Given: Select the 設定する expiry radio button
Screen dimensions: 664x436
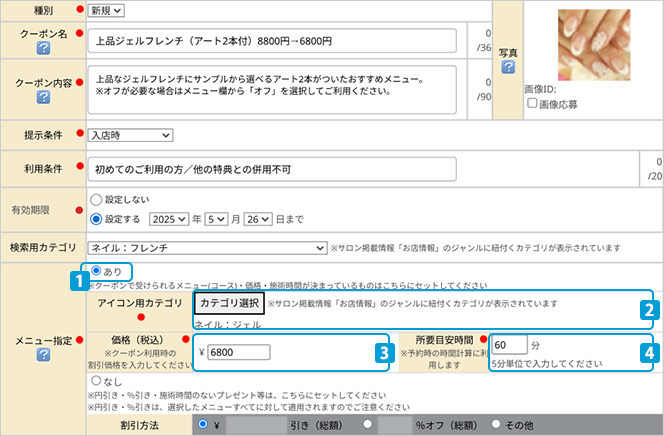Looking at the screenshot, I should 96,218.
